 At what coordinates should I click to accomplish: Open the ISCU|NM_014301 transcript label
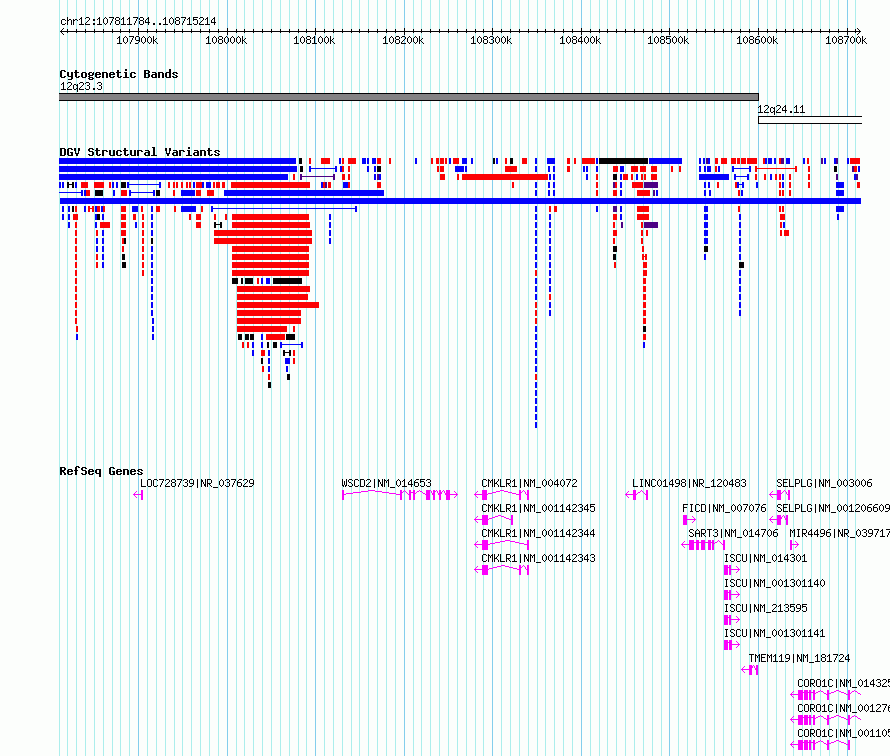pyautogui.click(x=766, y=558)
